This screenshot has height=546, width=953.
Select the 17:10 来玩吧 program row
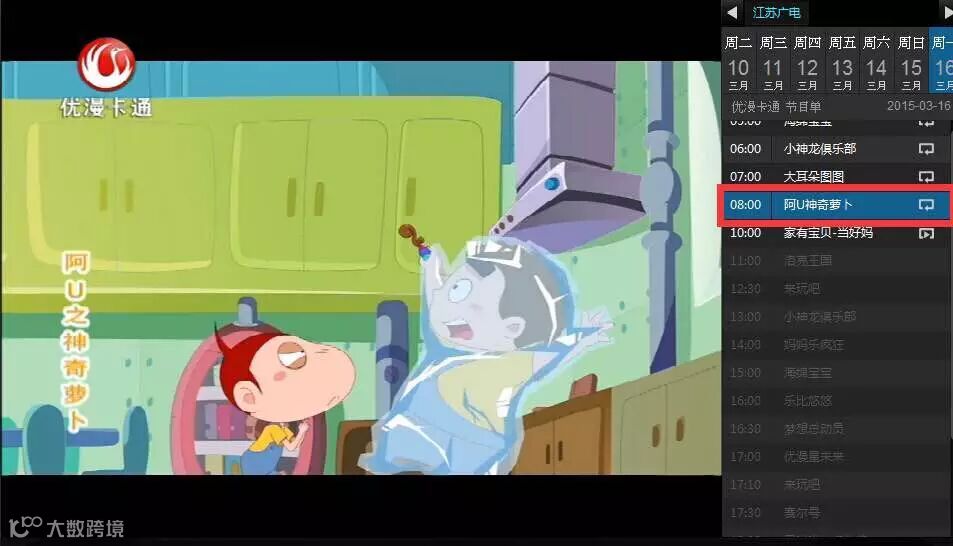(836, 485)
